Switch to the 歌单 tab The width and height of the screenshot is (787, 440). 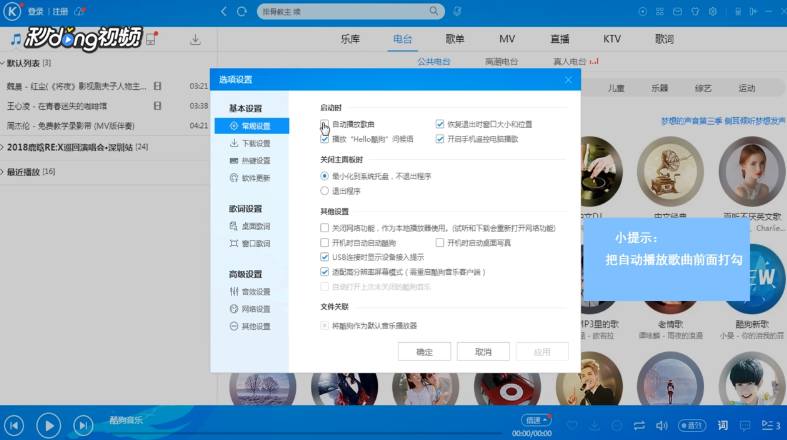pos(455,39)
